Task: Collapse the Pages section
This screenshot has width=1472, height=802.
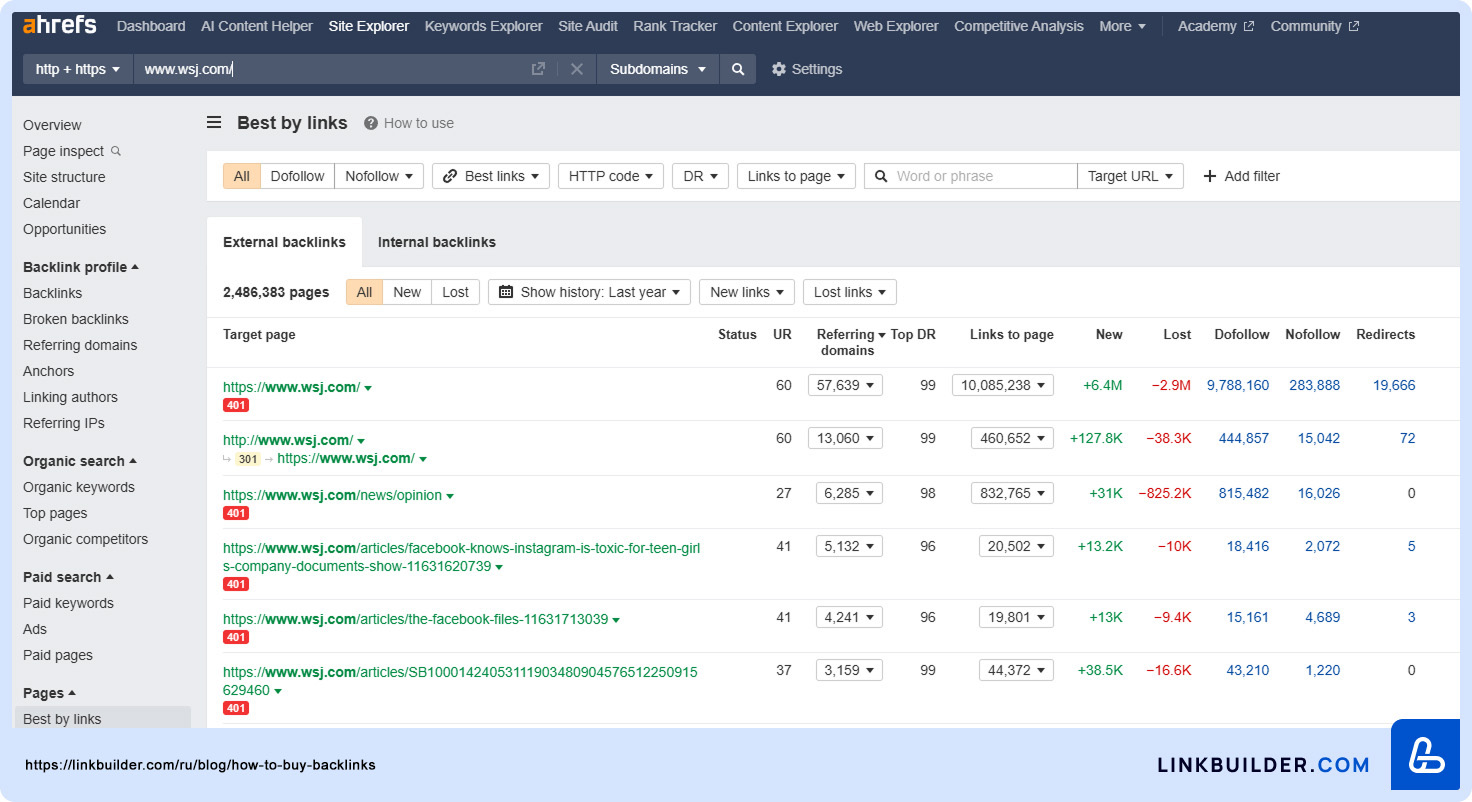Action: (x=49, y=693)
